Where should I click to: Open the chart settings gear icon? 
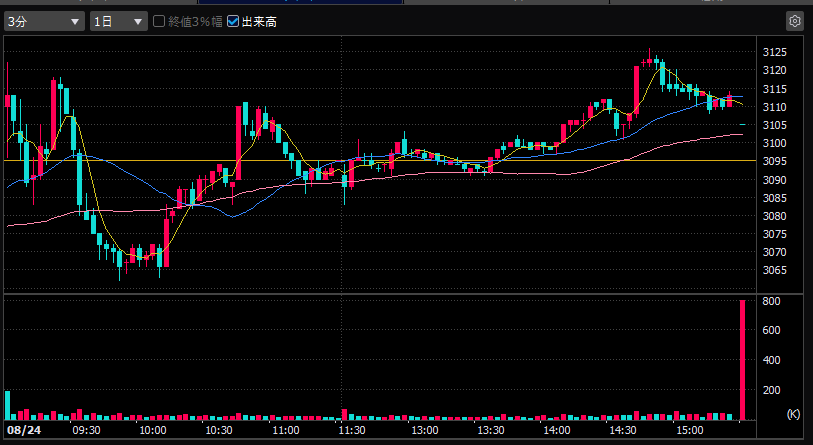pyautogui.click(x=794, y=21)
